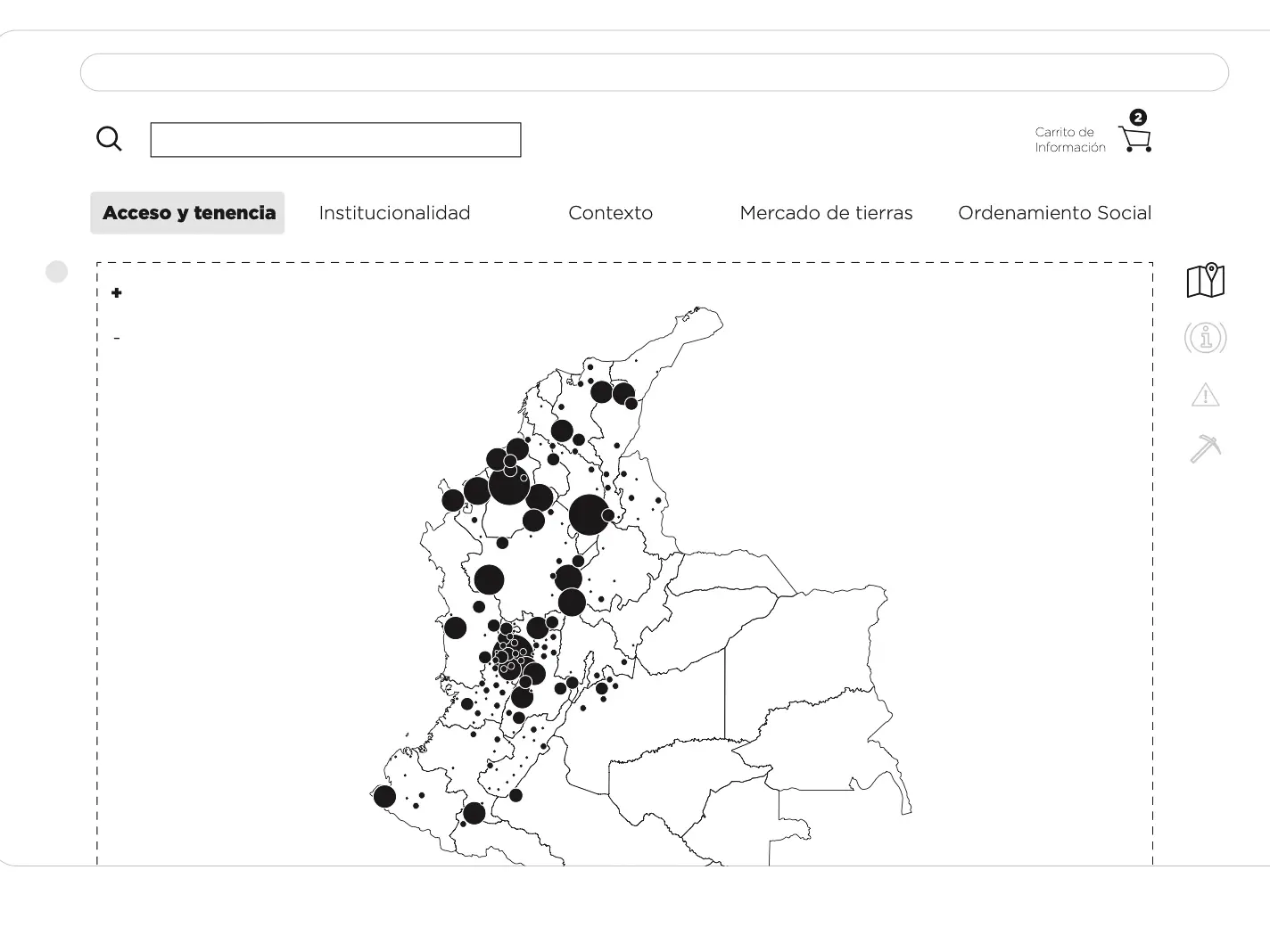Go to the Mercado de tierras tab

coord(826,213)
